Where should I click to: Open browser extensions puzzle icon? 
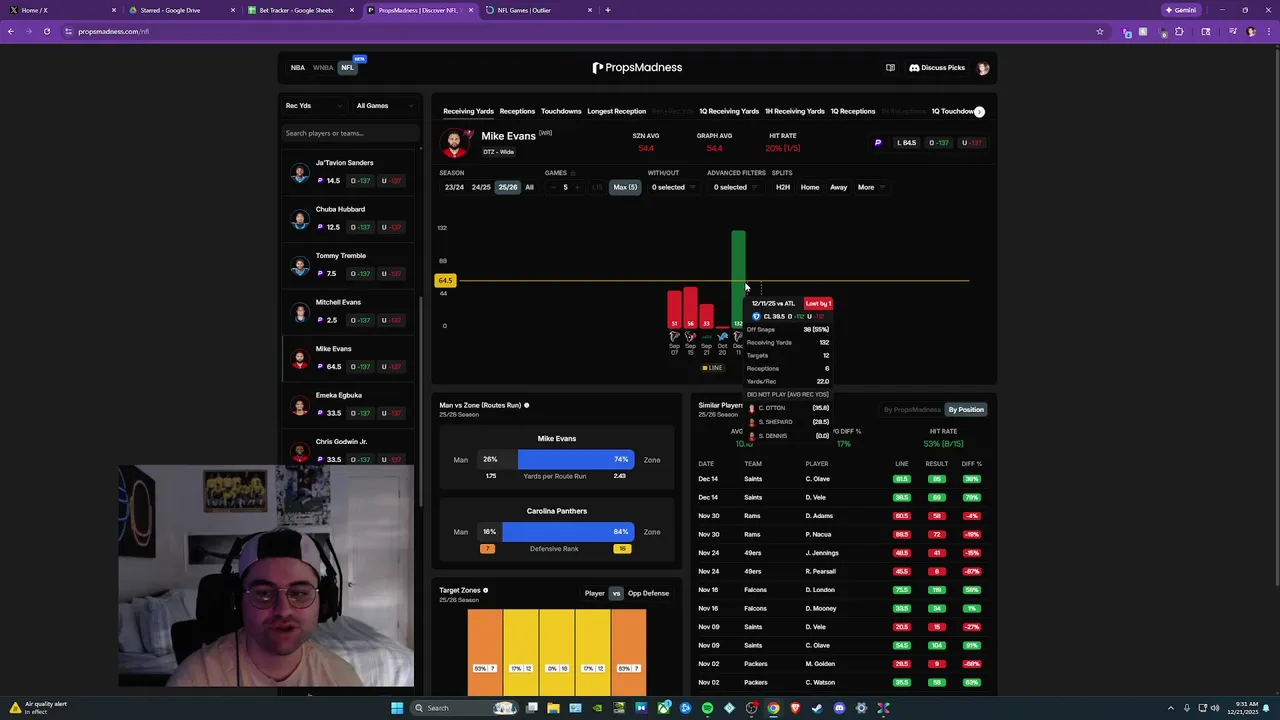point(1179,31)
